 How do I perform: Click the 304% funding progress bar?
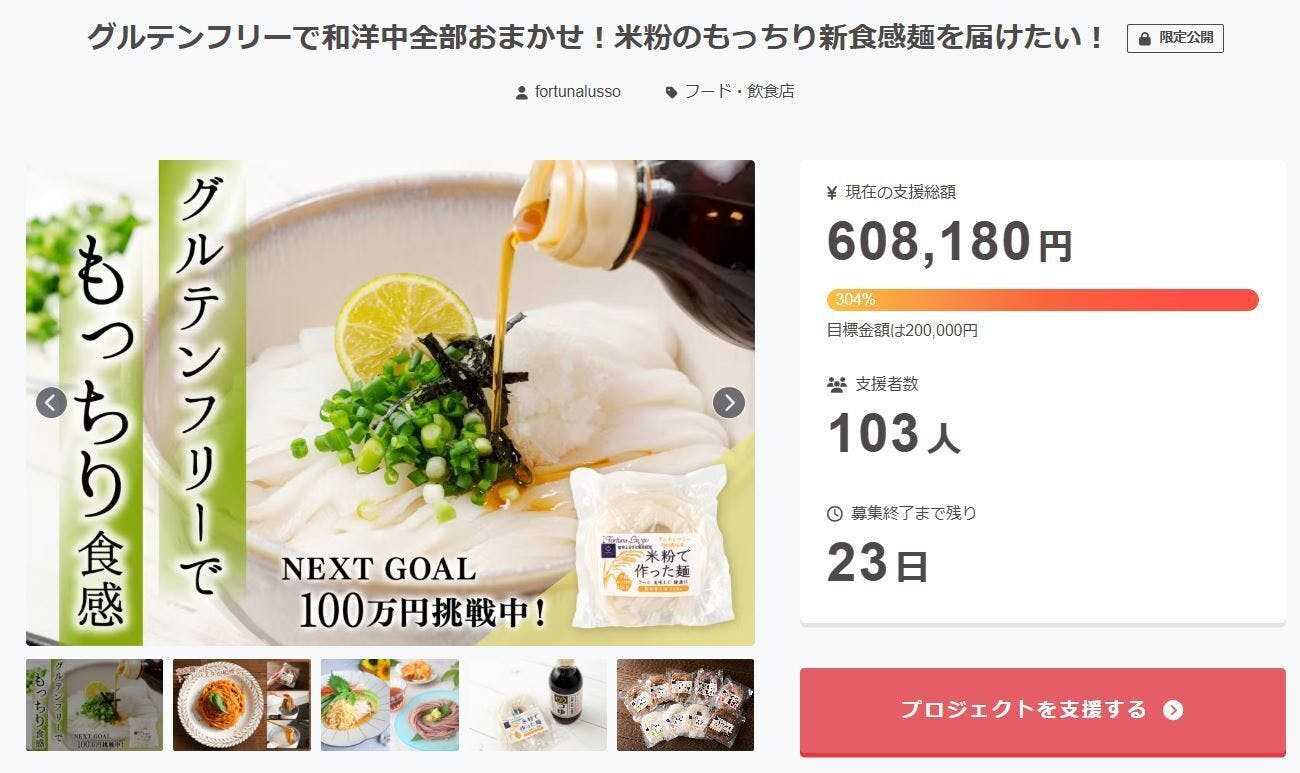pos(1043,300)
